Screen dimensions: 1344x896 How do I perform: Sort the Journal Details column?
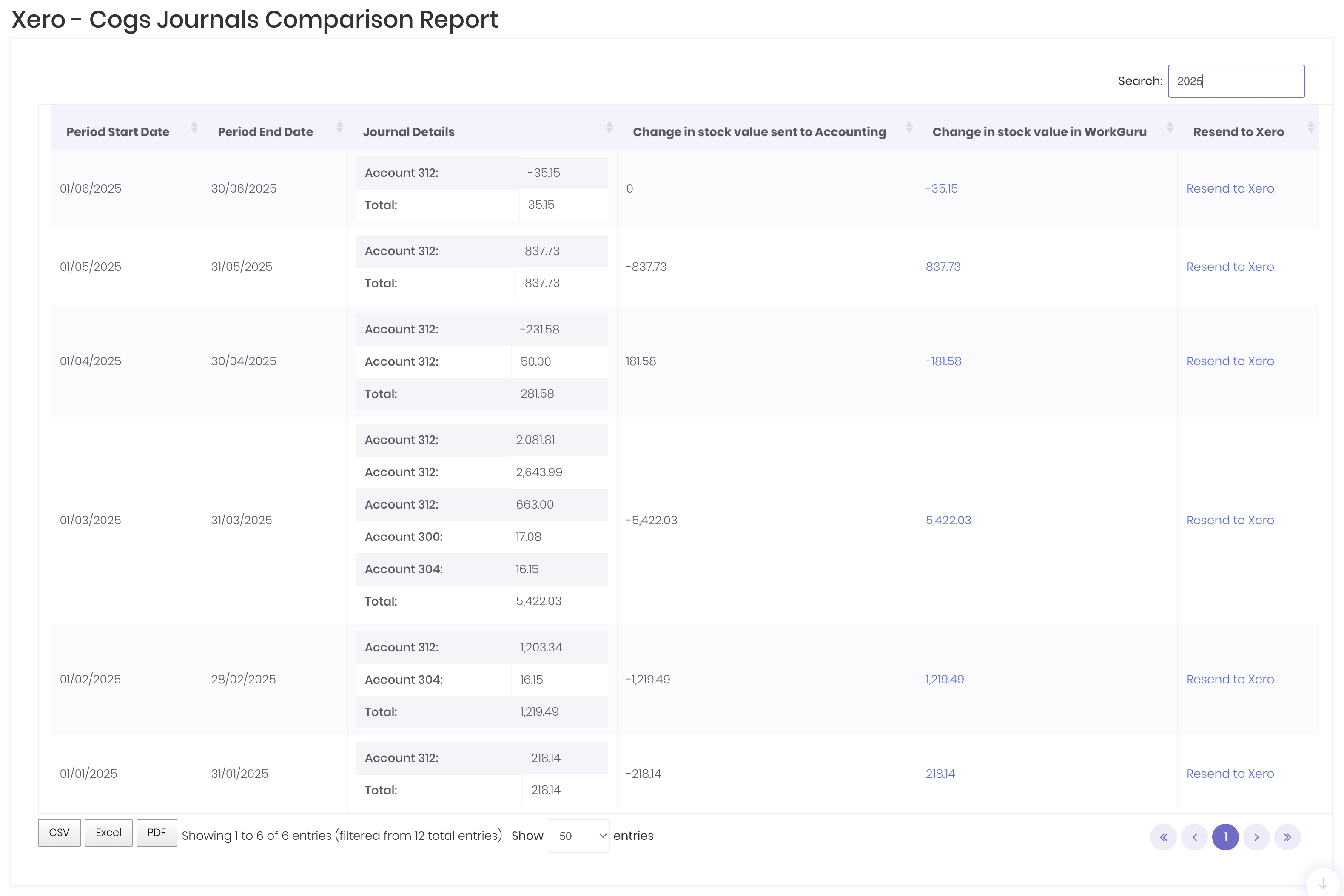coord(609,128)
